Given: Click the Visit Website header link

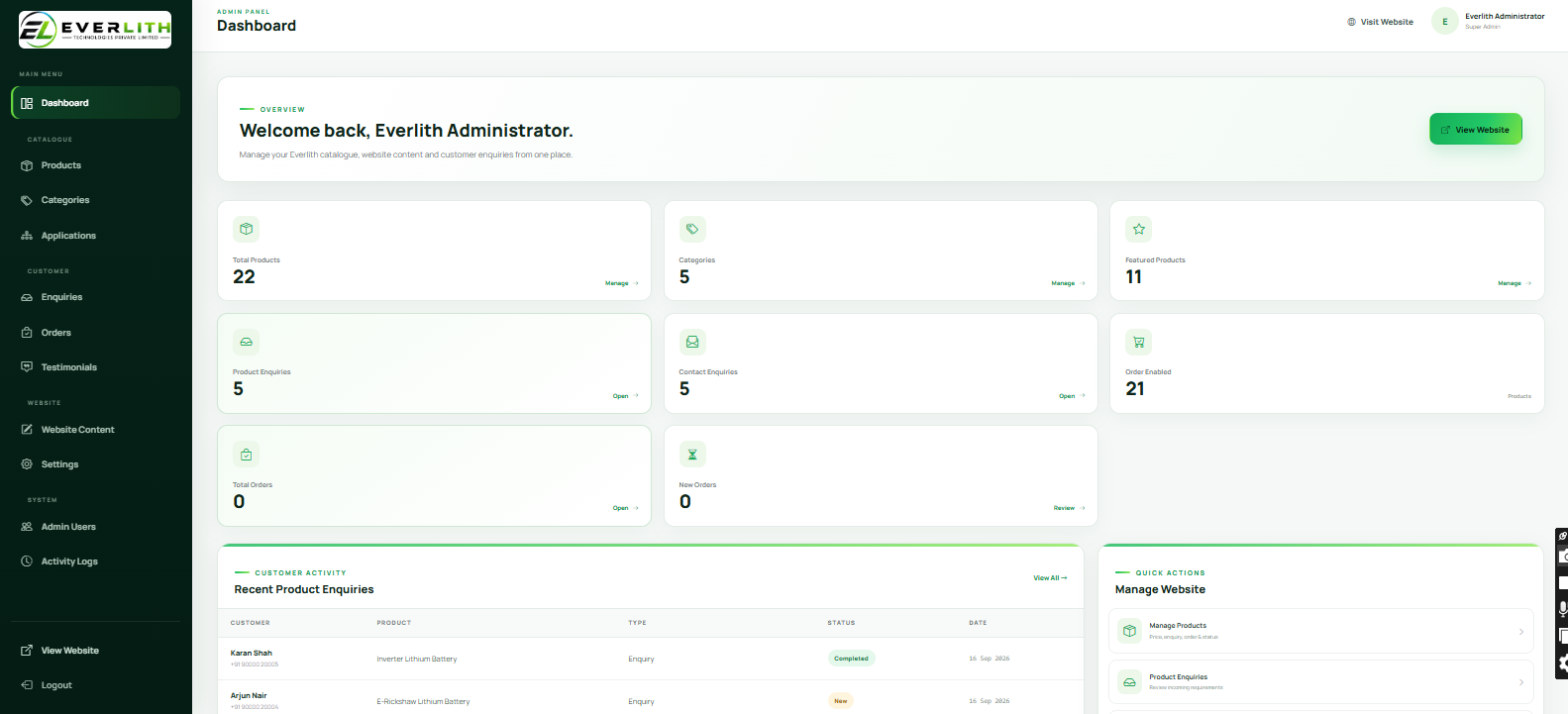Looking at the screenshot, I should [1380, 22].
